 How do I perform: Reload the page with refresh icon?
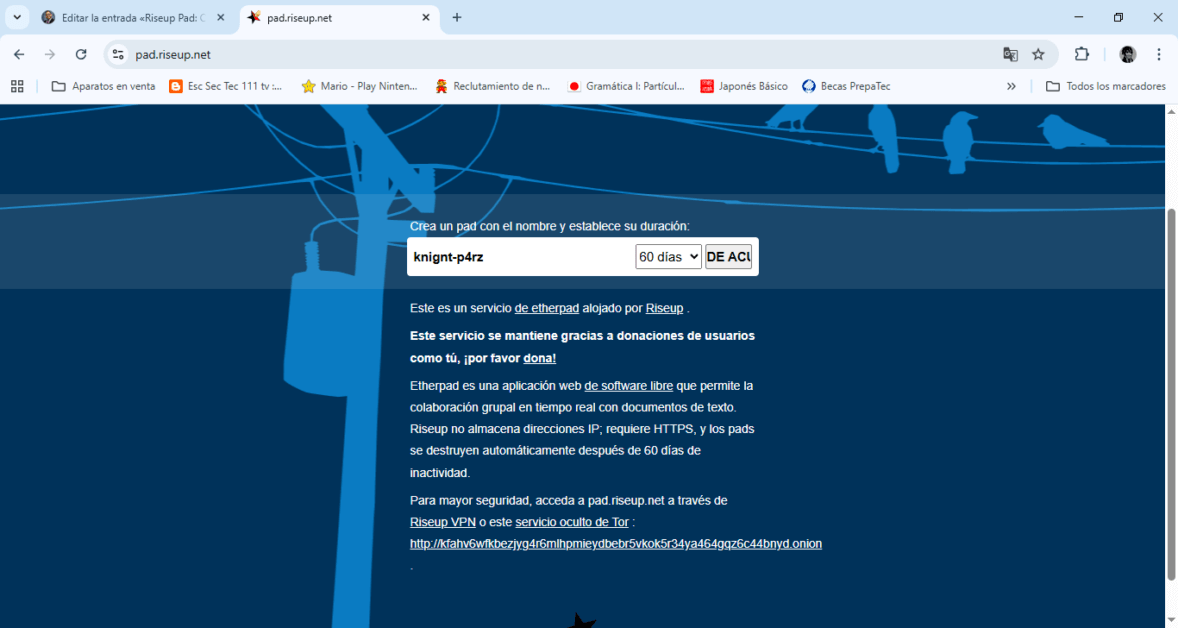(x=81, y=54)
